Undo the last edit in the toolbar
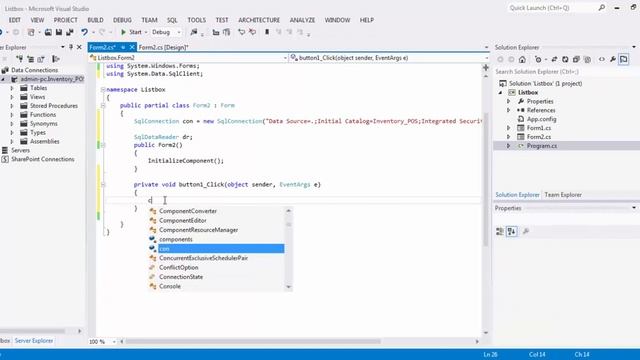 point(84,32)
